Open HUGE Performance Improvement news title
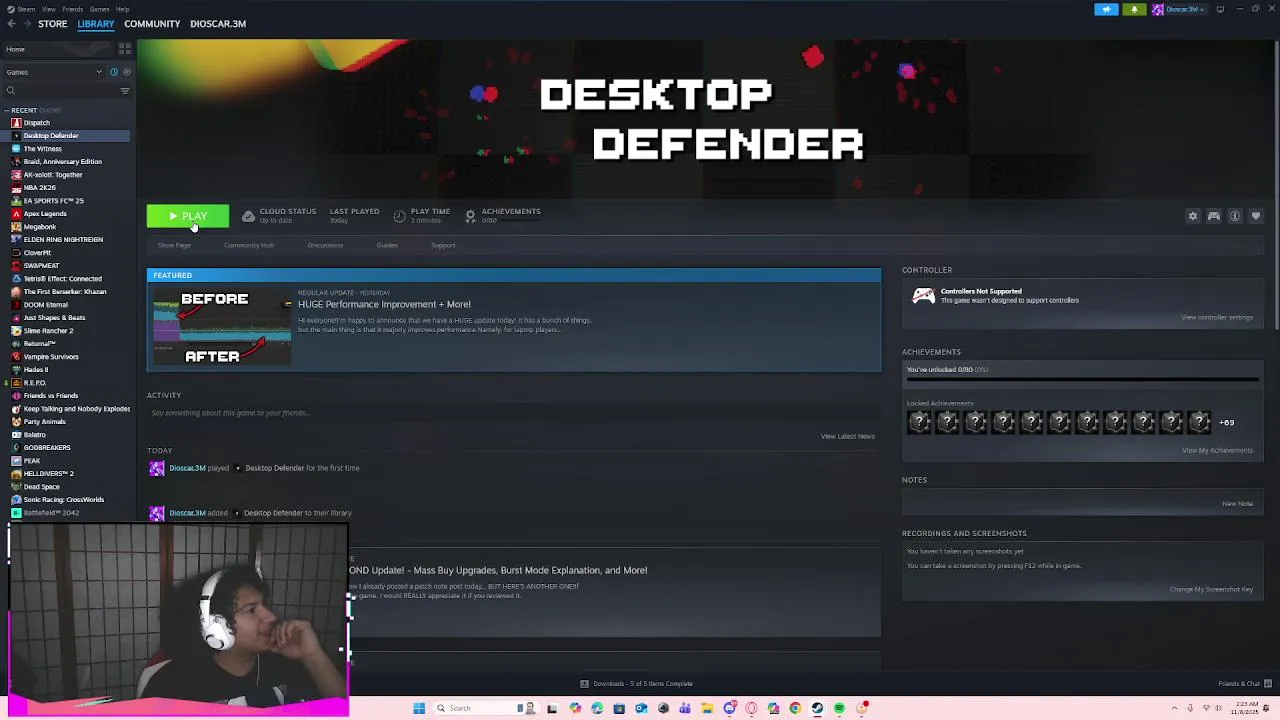Viewport: 1280px width, 720px height. [x=384, y=304]
